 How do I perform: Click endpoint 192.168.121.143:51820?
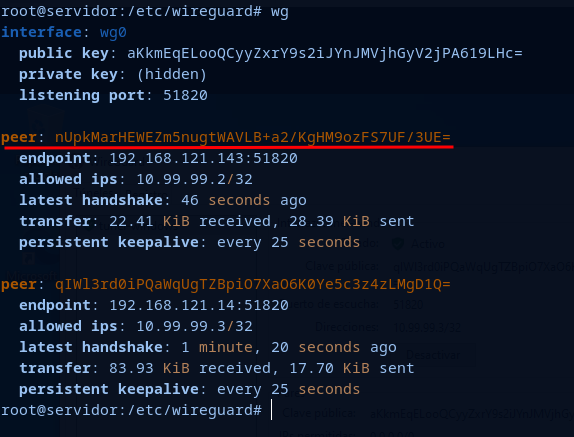point(204,158)
